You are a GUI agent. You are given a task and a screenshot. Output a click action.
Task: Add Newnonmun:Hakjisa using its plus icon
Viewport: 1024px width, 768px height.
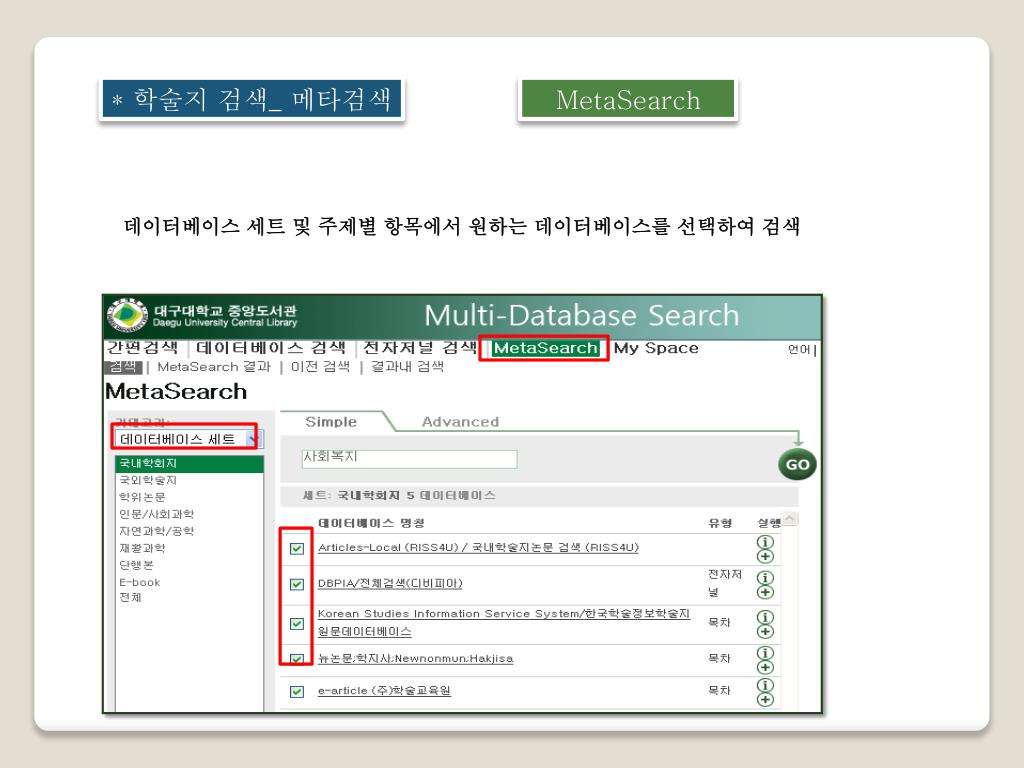765,667
